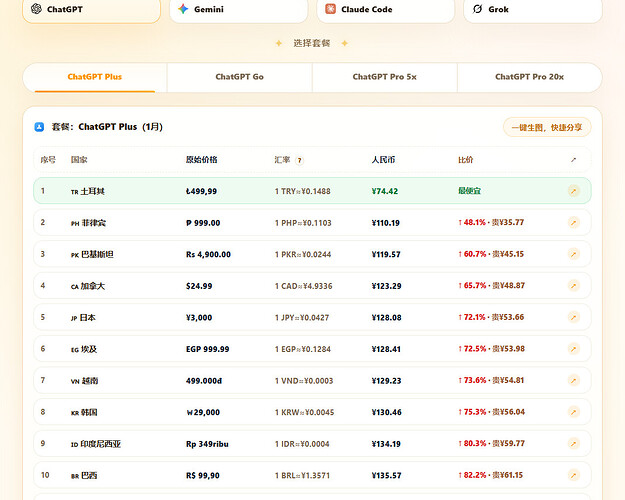Switch to the ChatGPT Pro 20x tab
Image resolution: width=625 pixels, height=500 pixels.
tap(529, 77)
